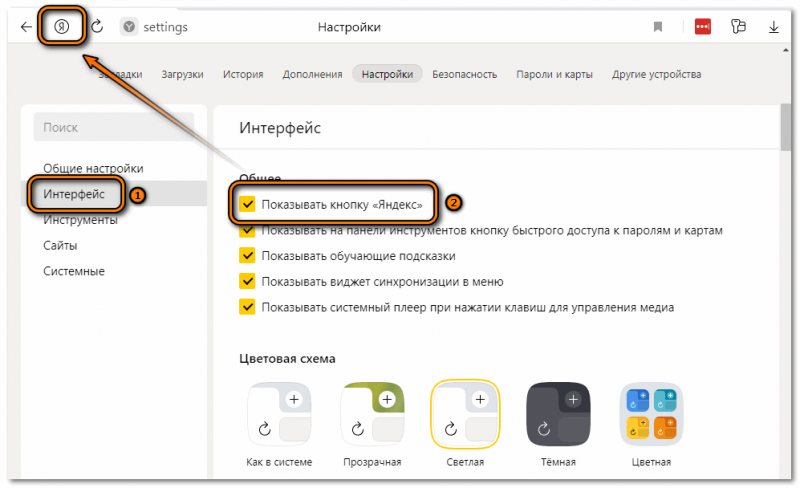Toggle Показывать кнопку «Яндекс» checkbox

(247, 204)
